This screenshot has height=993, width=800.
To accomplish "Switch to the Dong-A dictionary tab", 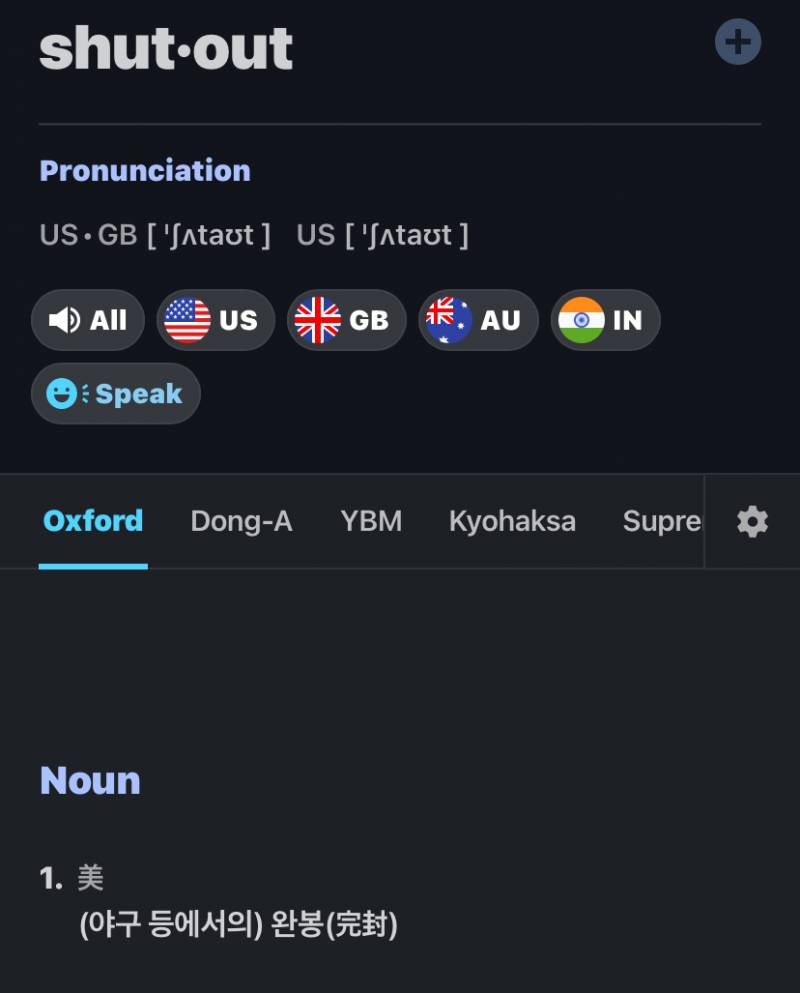I will (x=241, y=521).
